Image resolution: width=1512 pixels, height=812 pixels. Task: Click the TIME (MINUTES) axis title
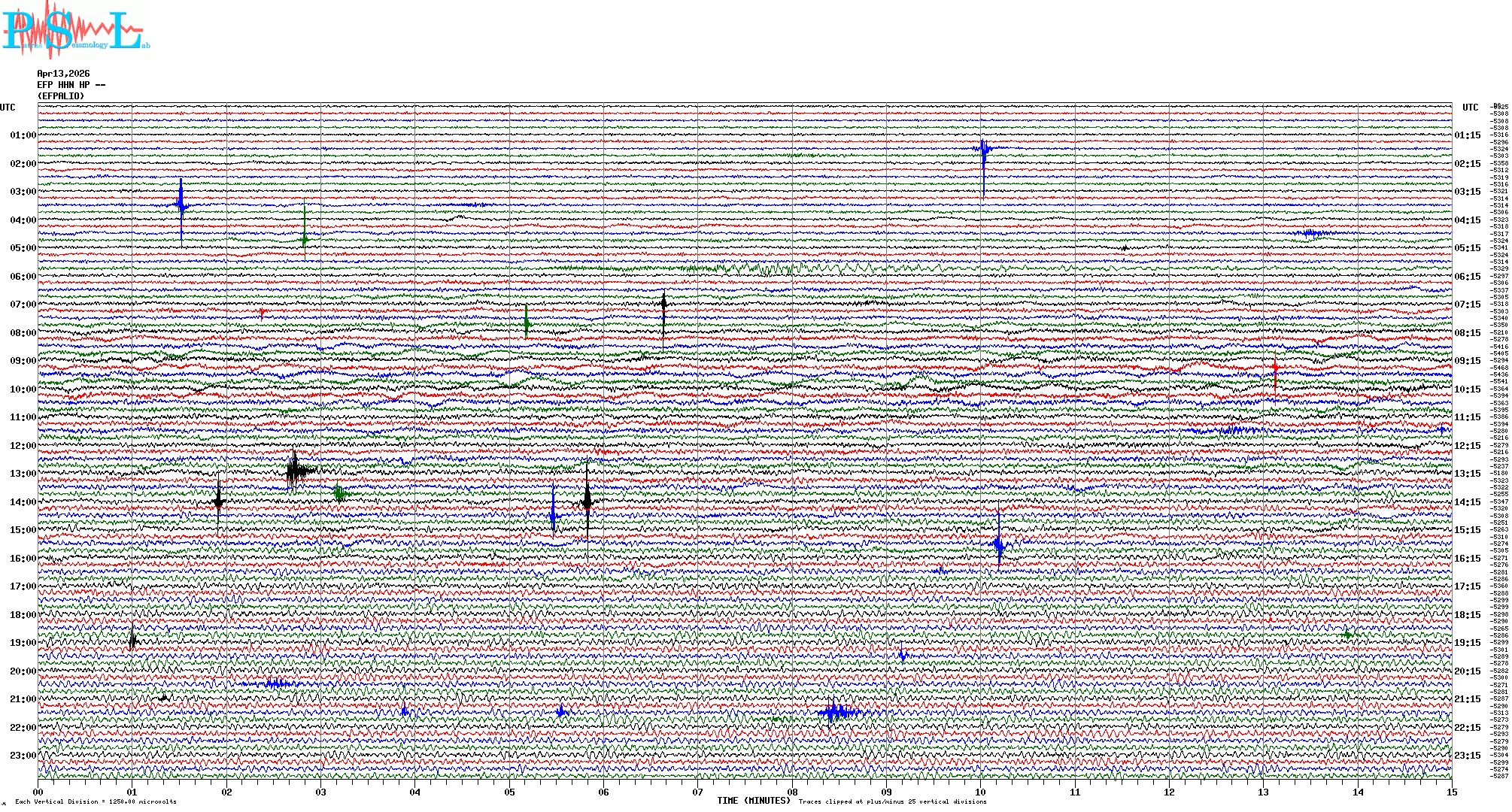pos(753,801)
